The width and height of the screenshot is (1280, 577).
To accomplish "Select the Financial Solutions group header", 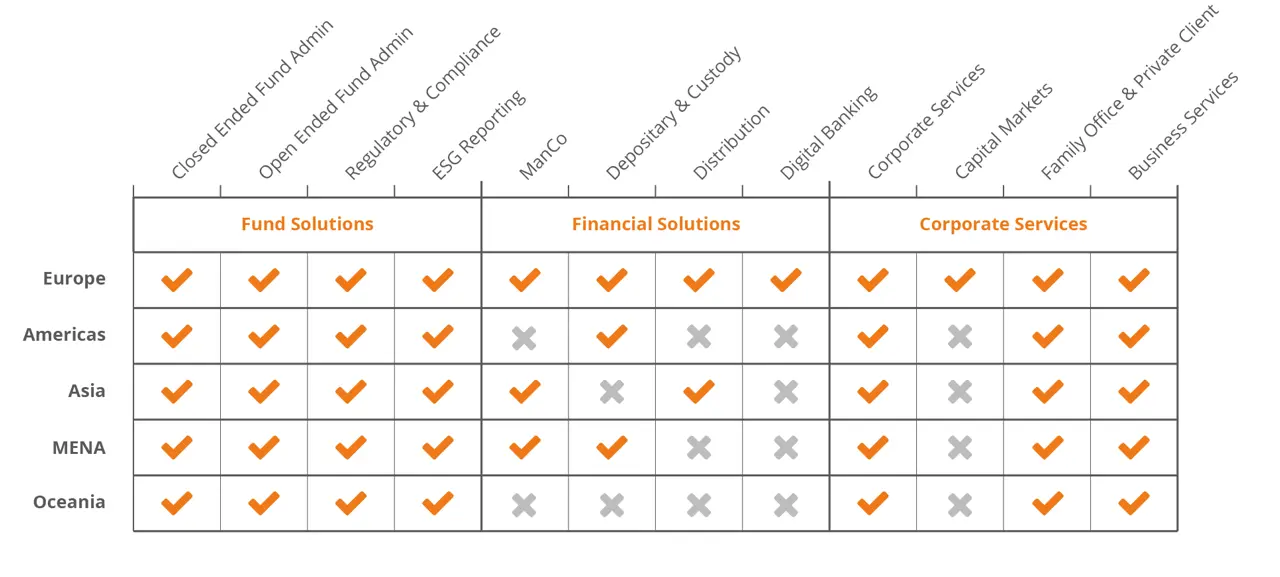I will [656, 224].
